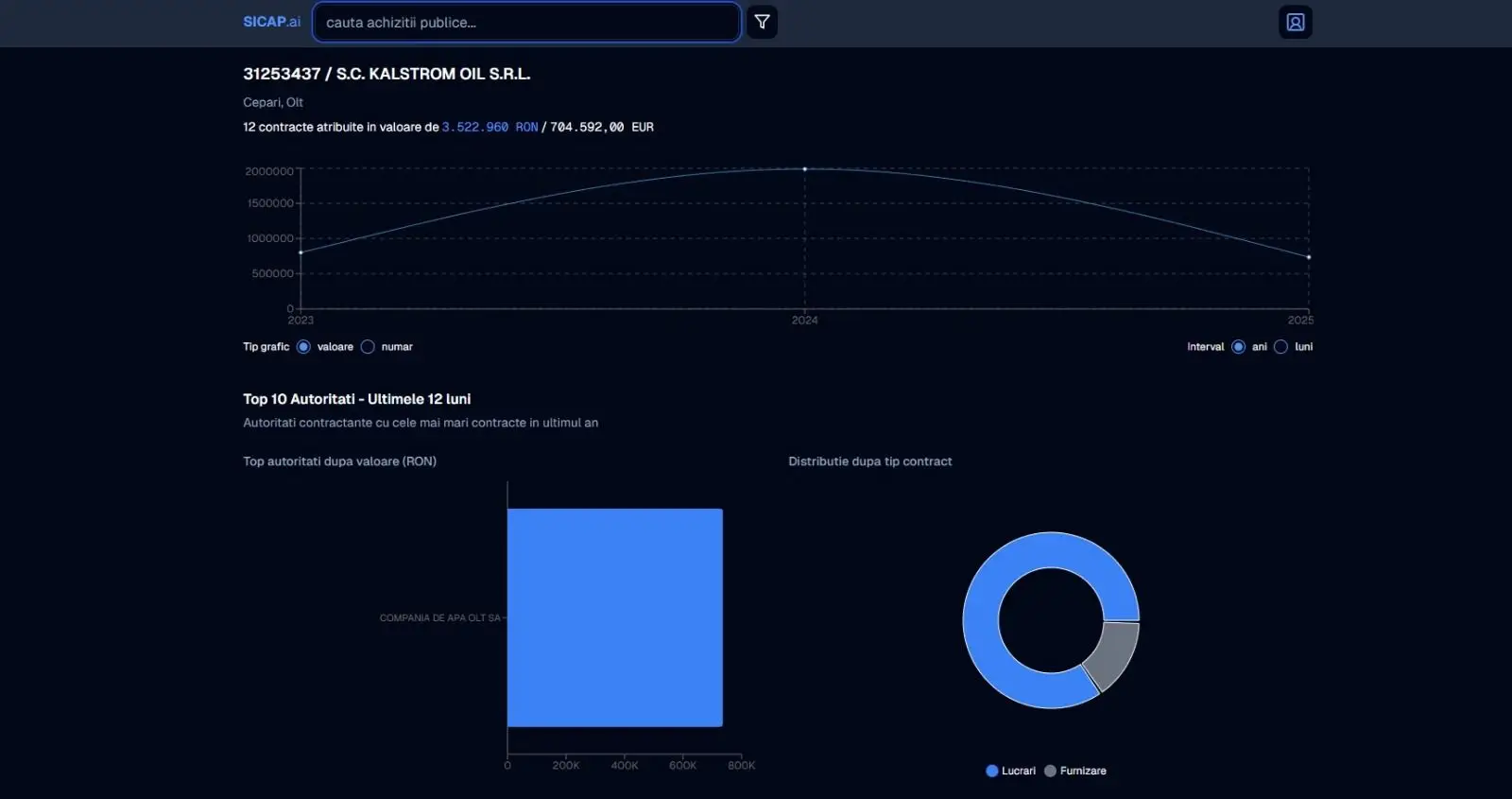Viewport: 1512px width, 799px height.
Task: Select the 'ani' interval radio
Action: 1238,347
